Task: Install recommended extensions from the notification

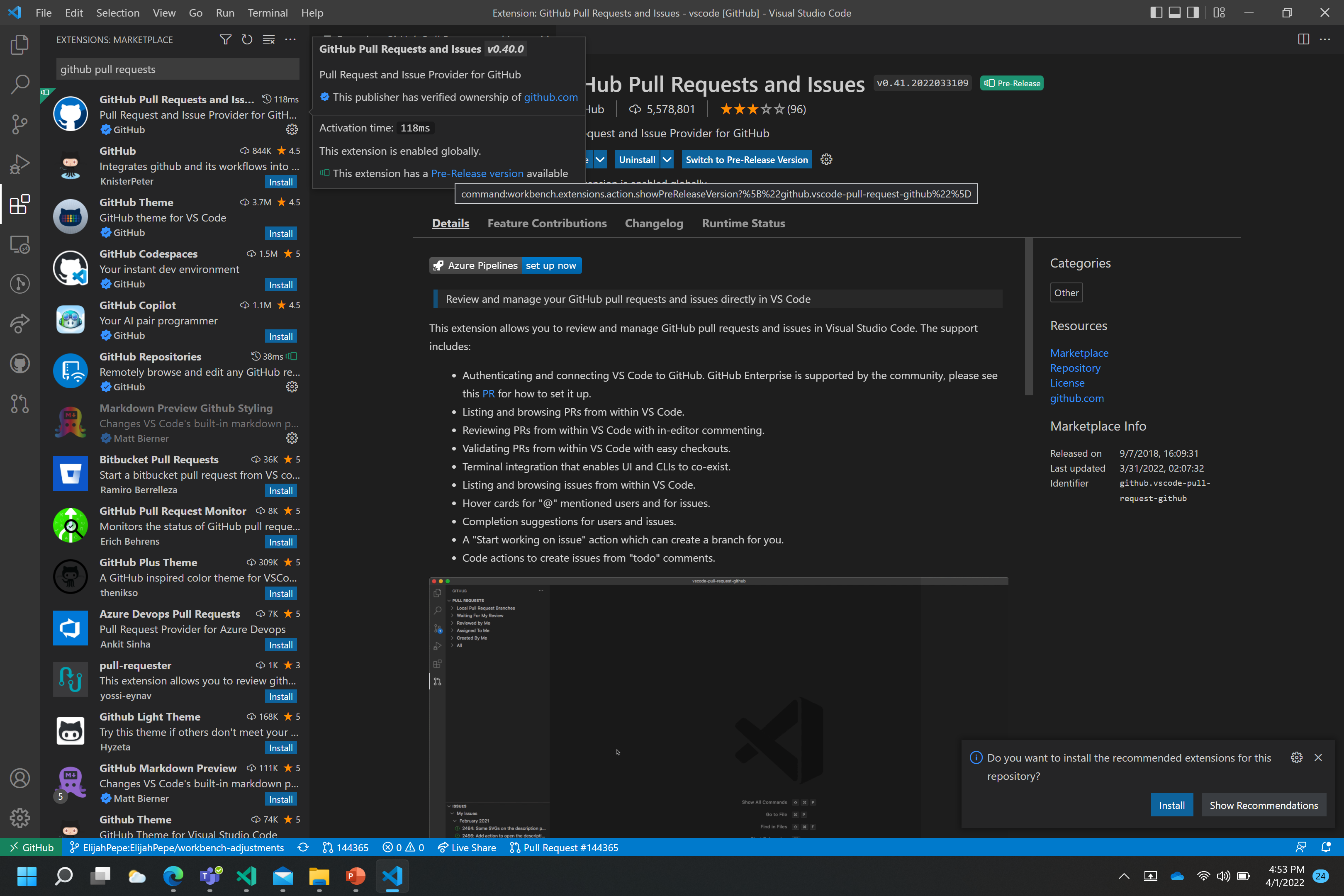Action: click(x=1171, y=805)
